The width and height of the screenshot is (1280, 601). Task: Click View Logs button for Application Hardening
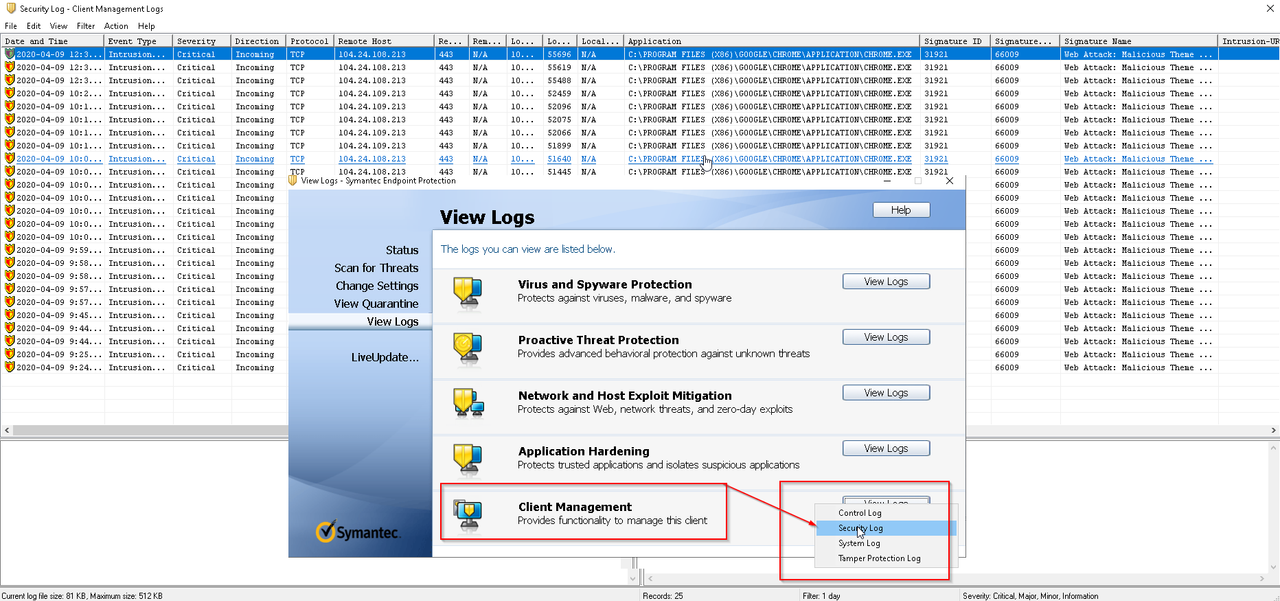[886, 449]
